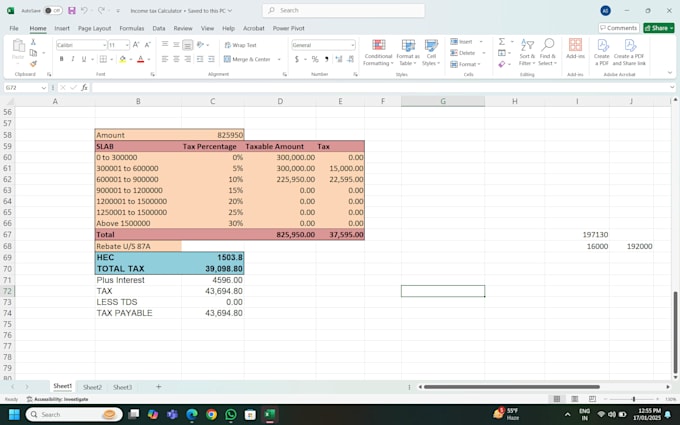Screen dimensions: 680x425
Task: Click Increase Decimal icon
Action: (339, 59)
